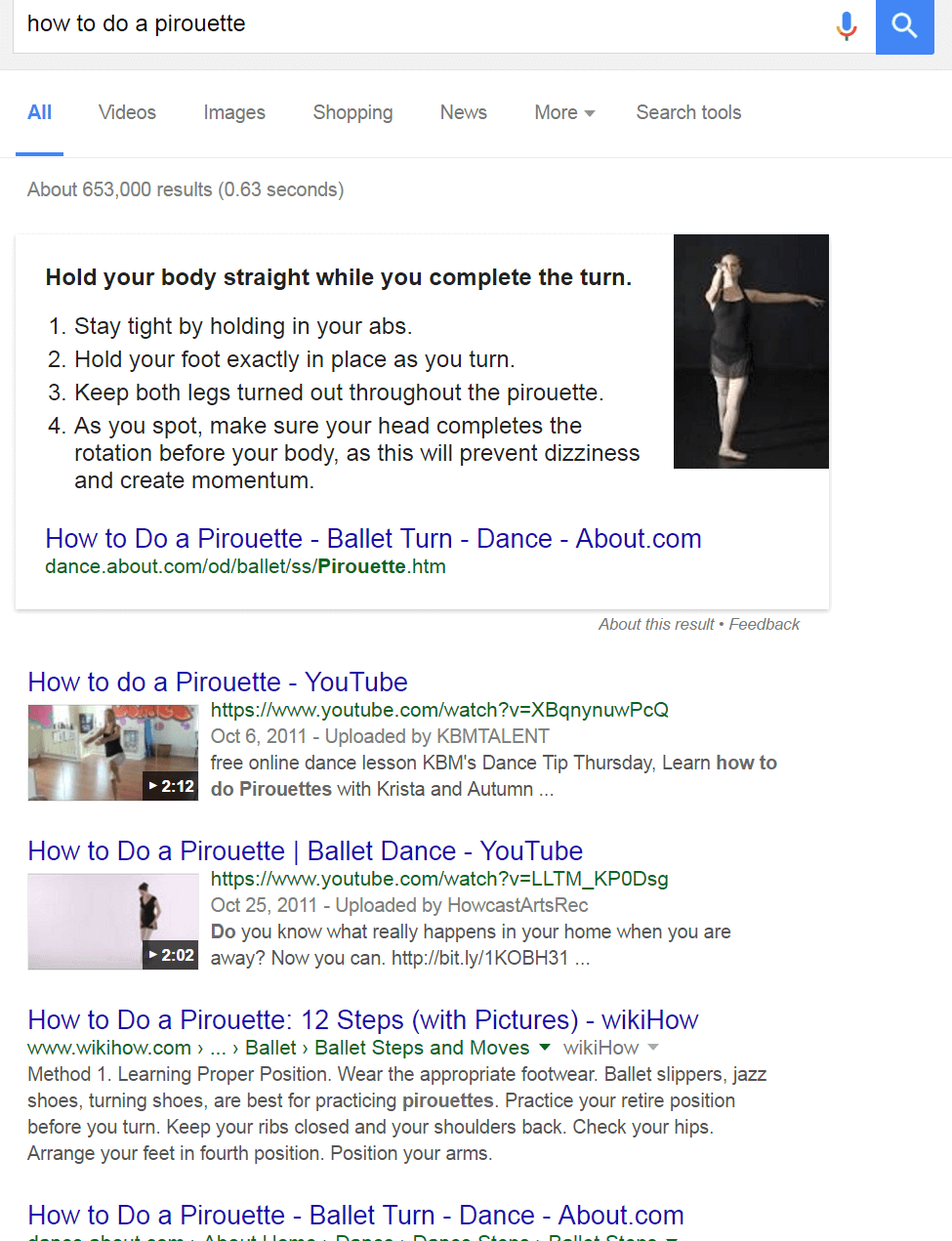952x1241 pixels.
Task: Play the KBMTALENT pirouette video thumbnail
Action: (113, 753)
